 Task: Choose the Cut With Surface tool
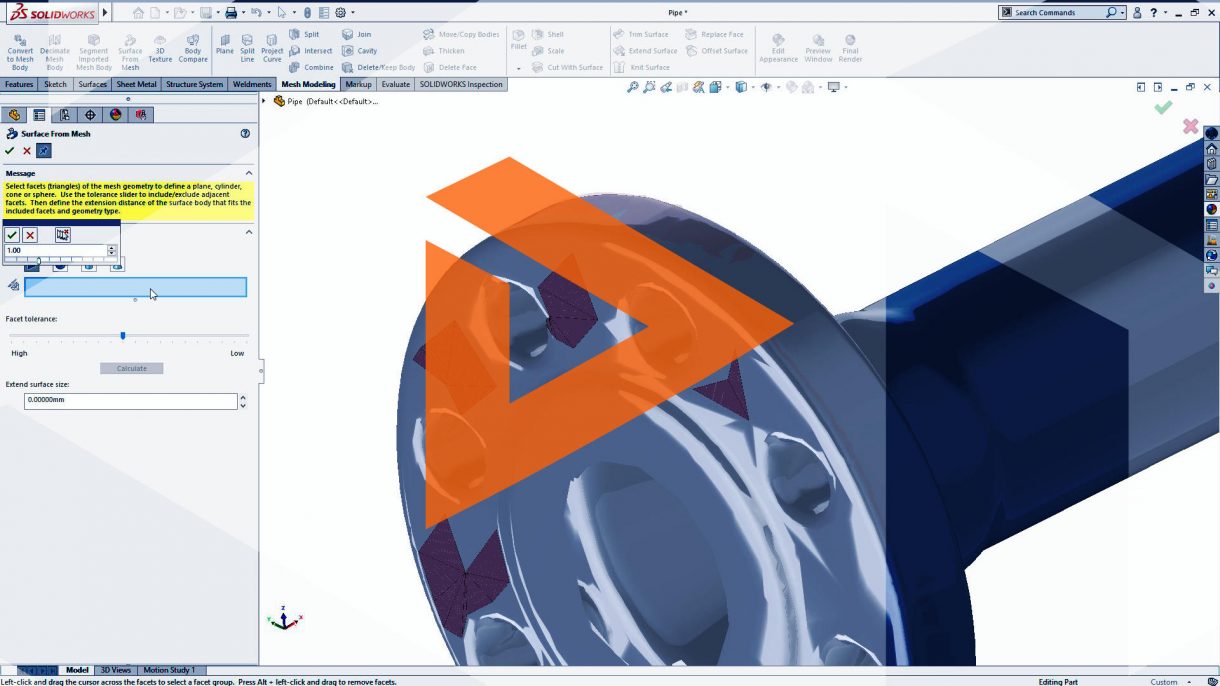(567, 67)
